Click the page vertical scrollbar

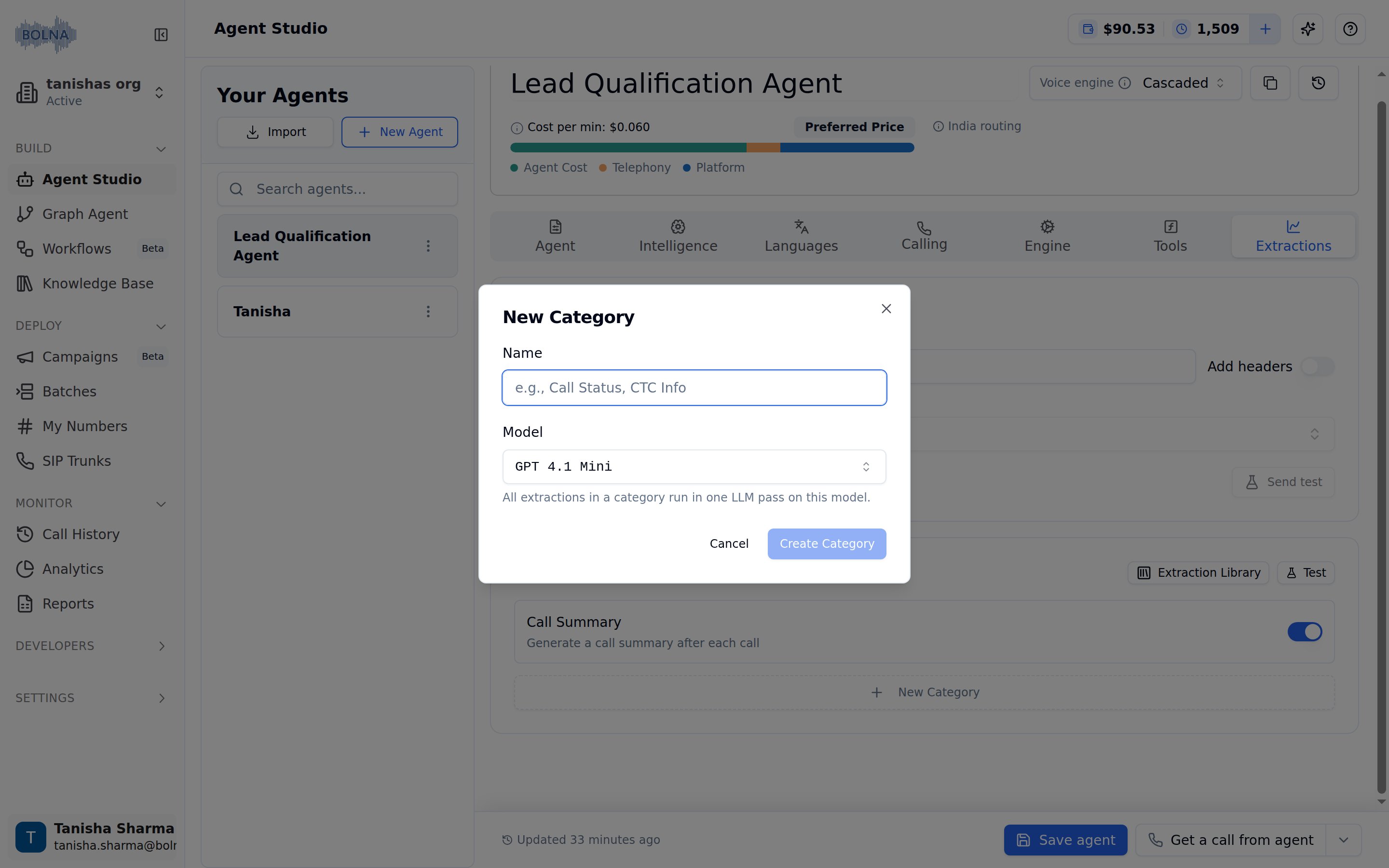[x=1382, y=448]
